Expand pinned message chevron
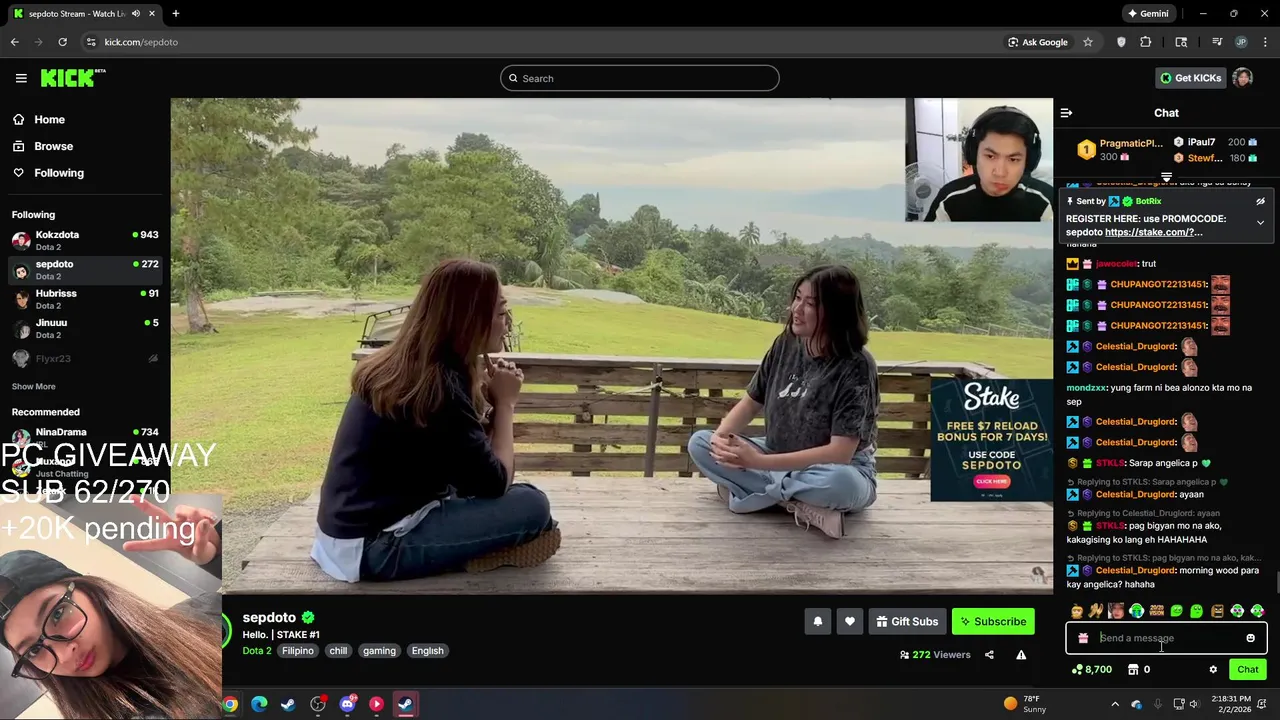Image resolution: width=1280 pixels, height=720 pixels. (1260, 223)
